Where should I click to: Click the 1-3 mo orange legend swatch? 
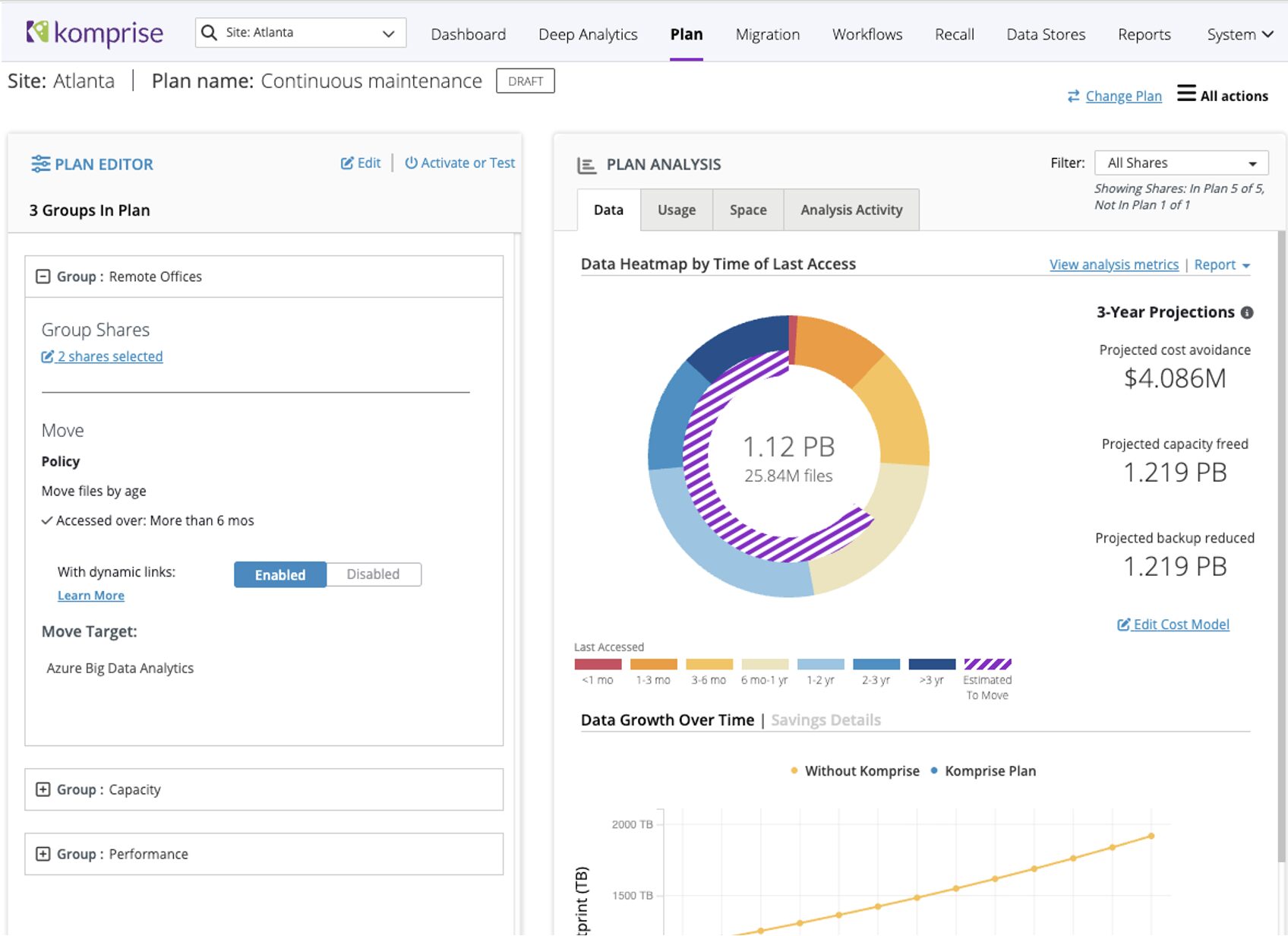tap(653, 664)
